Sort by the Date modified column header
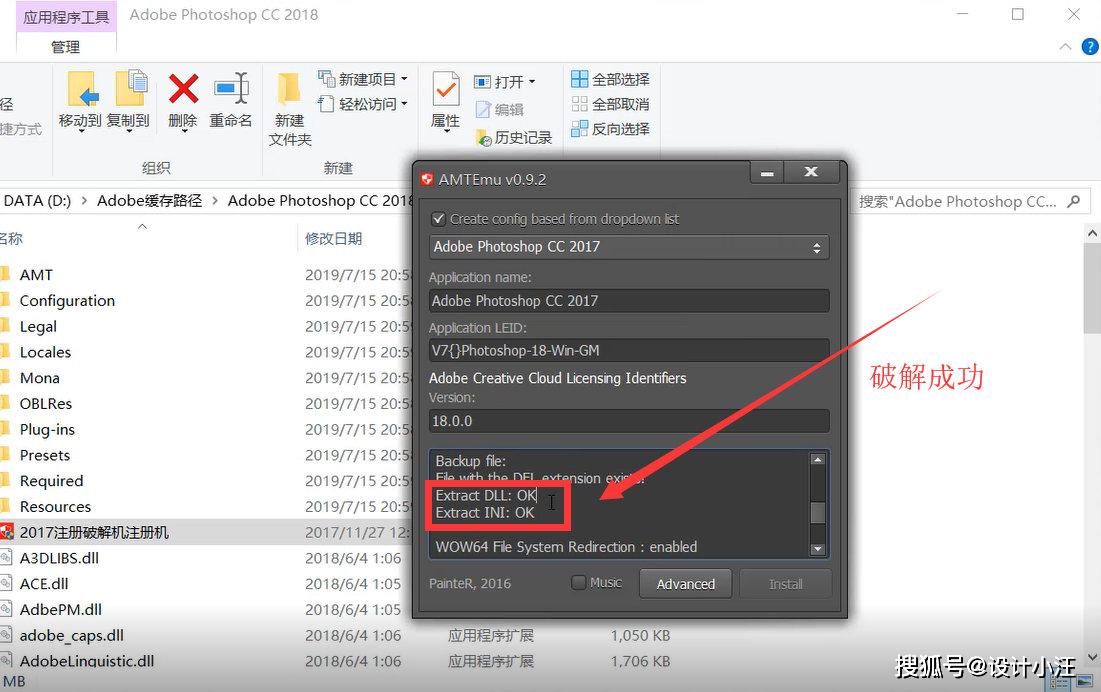 pos(334,239)
